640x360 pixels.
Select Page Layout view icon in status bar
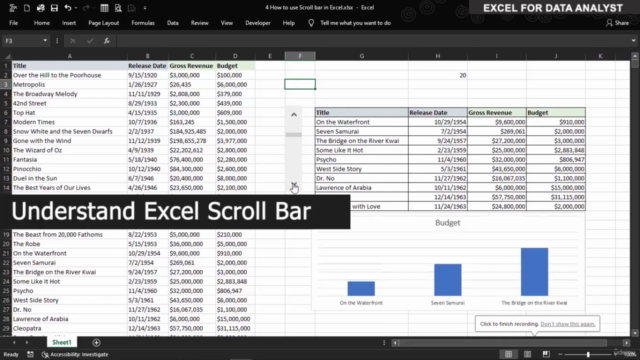coord(527,354)
